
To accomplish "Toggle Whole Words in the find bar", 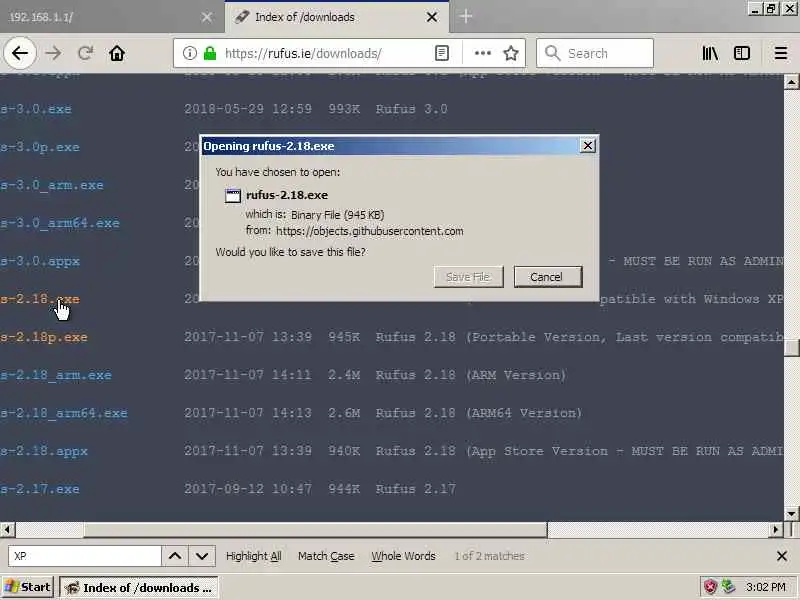I will click(404, 556).
